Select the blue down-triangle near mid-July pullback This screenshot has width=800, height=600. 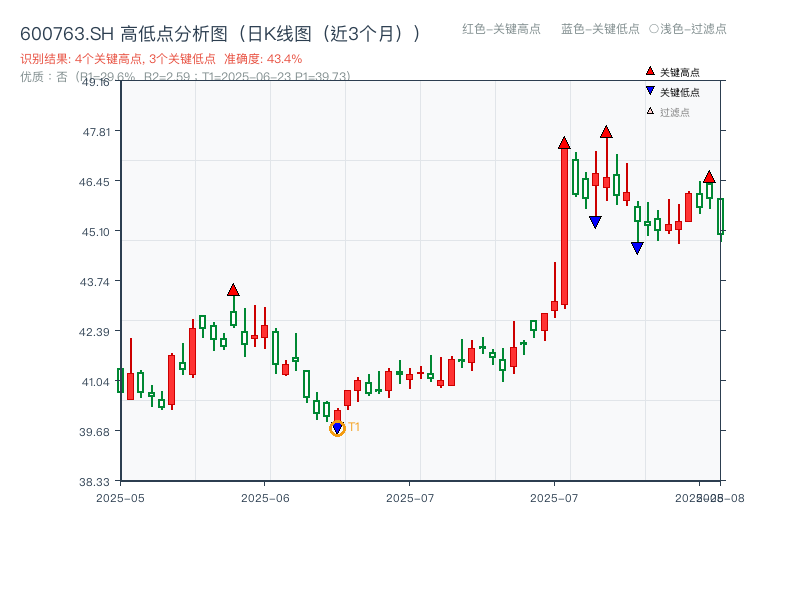point(596,220)
